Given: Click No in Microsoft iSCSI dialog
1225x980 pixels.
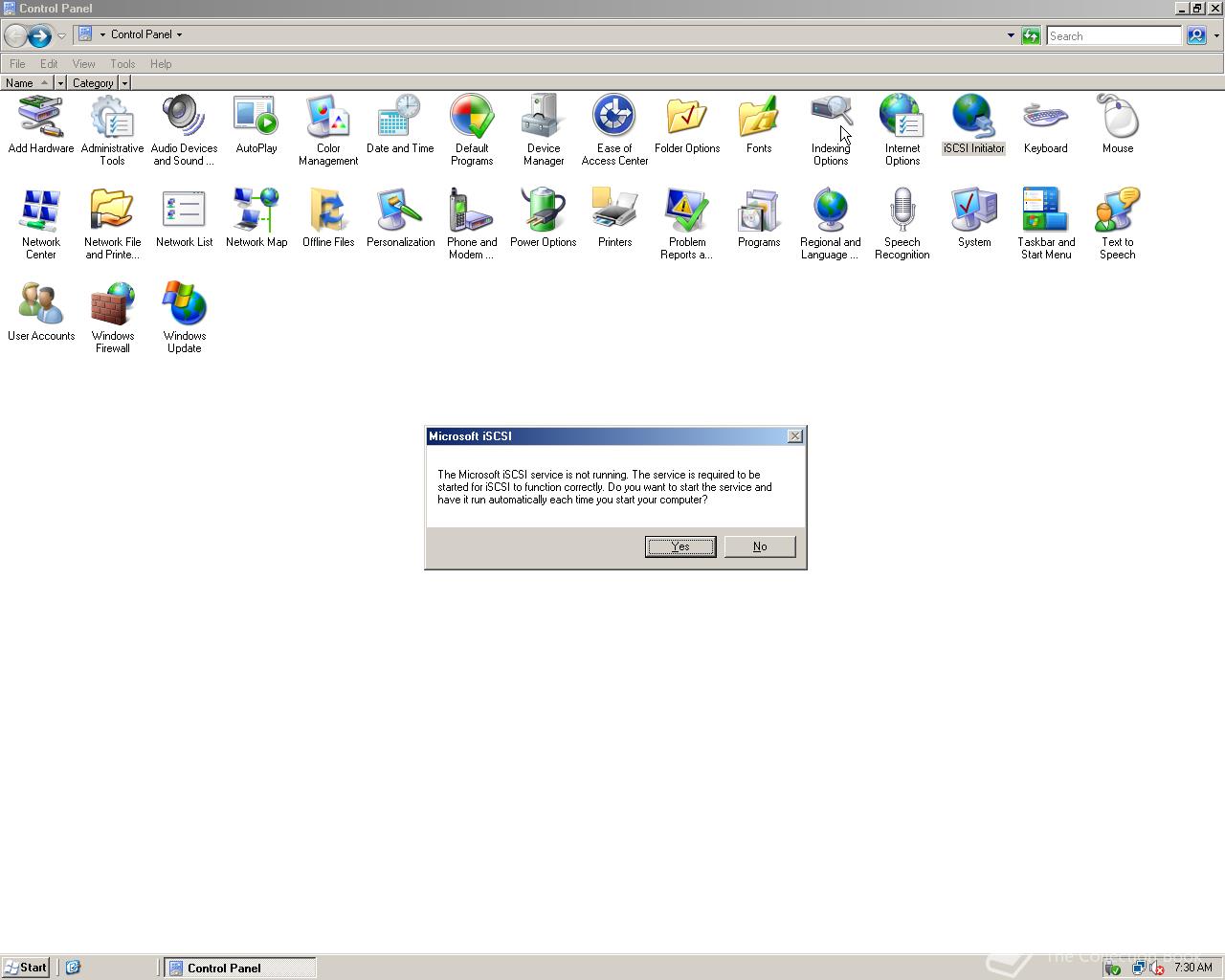Looking at the screenshot, I should point(760,546).
